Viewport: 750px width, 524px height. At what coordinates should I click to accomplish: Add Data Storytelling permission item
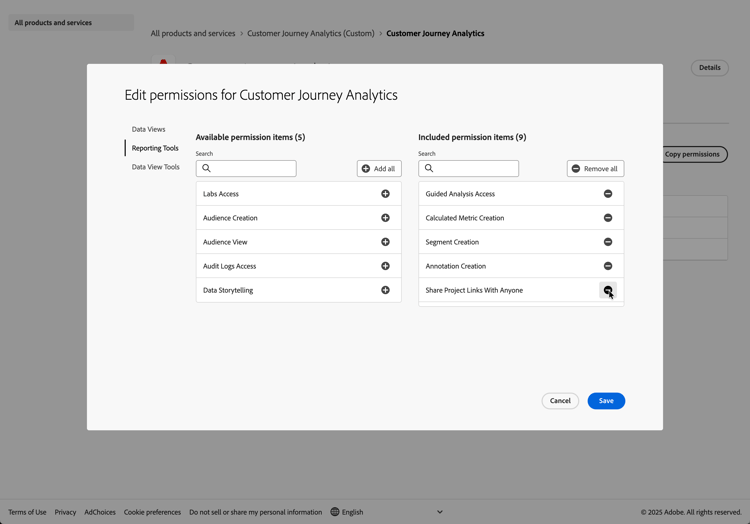point(385,290)
